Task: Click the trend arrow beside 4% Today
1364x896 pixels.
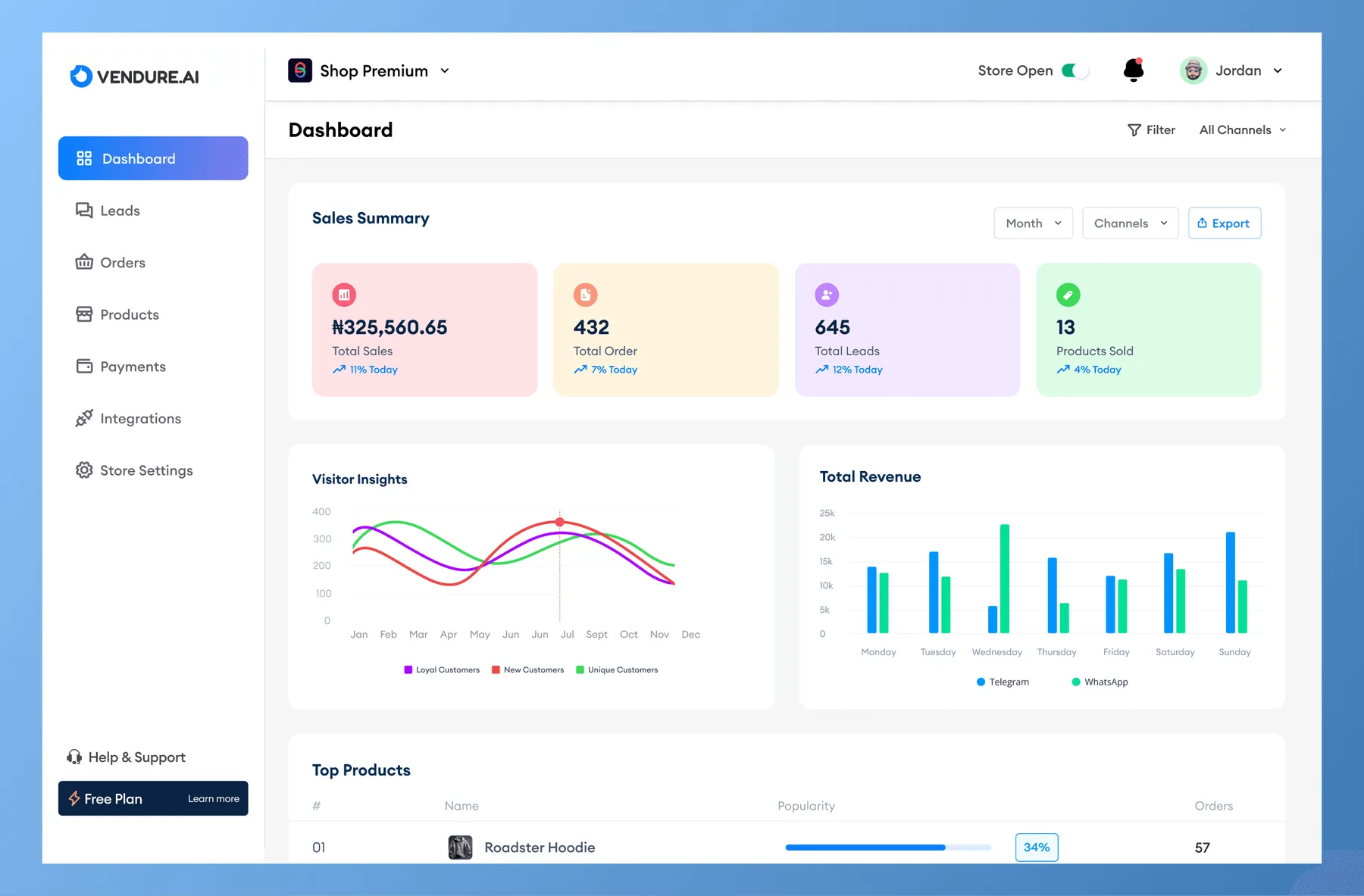Action: tap(1063, 370)
